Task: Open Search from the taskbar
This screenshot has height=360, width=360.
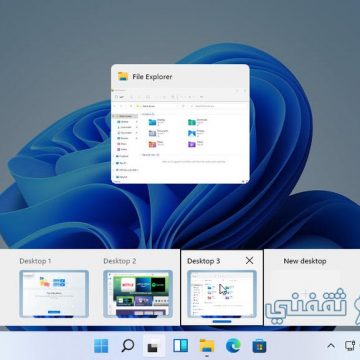Action: coord(127,346)
